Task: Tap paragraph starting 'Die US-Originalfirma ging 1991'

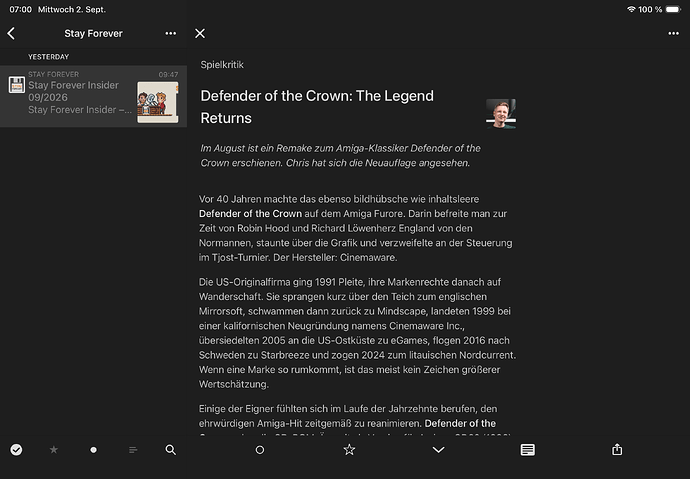Action: (x=357, y=333)
